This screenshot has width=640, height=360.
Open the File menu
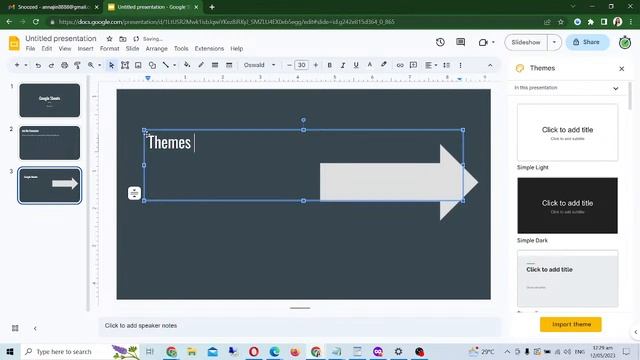point(30,49)
